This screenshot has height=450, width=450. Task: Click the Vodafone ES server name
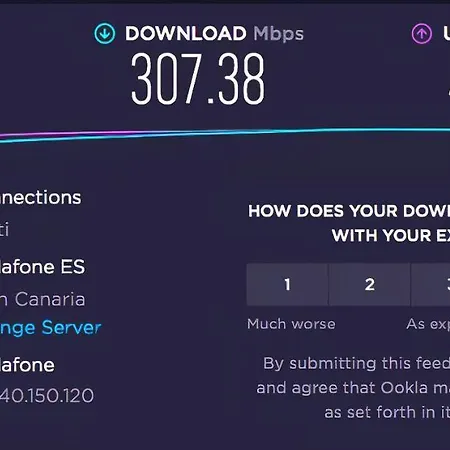[42, 267]
